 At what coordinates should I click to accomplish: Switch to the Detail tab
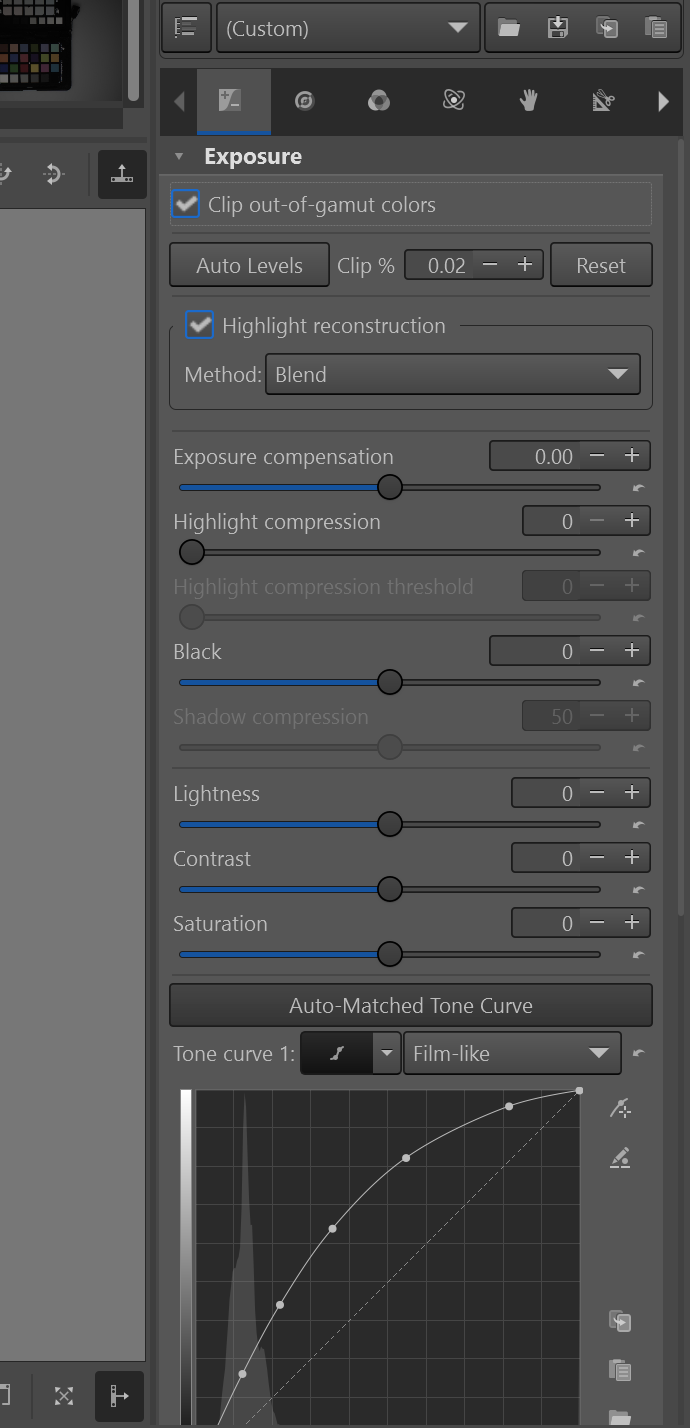pos(304,100)
